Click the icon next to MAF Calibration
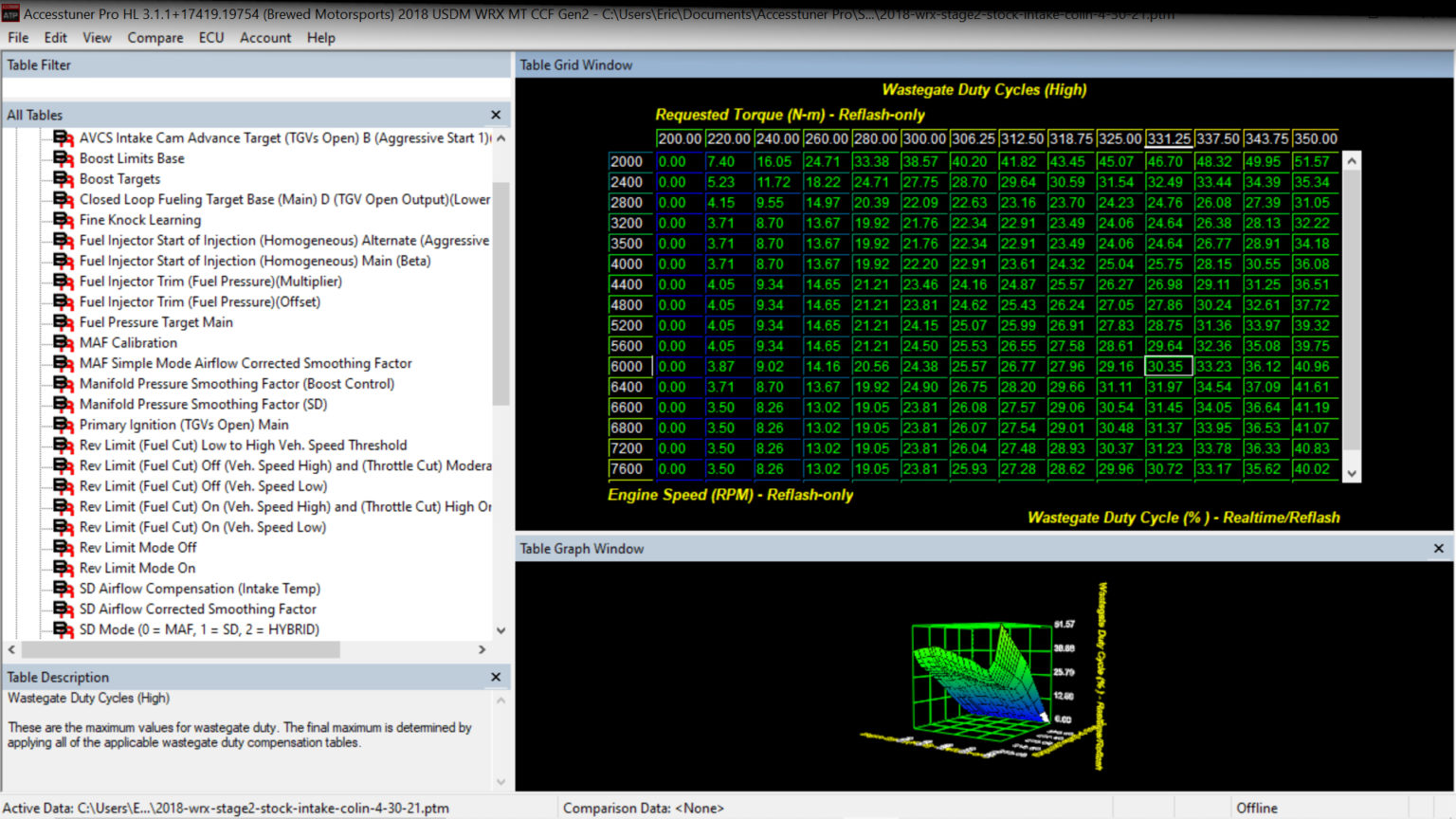Screen dimensions: 1456x819 (x=63, y=343)
